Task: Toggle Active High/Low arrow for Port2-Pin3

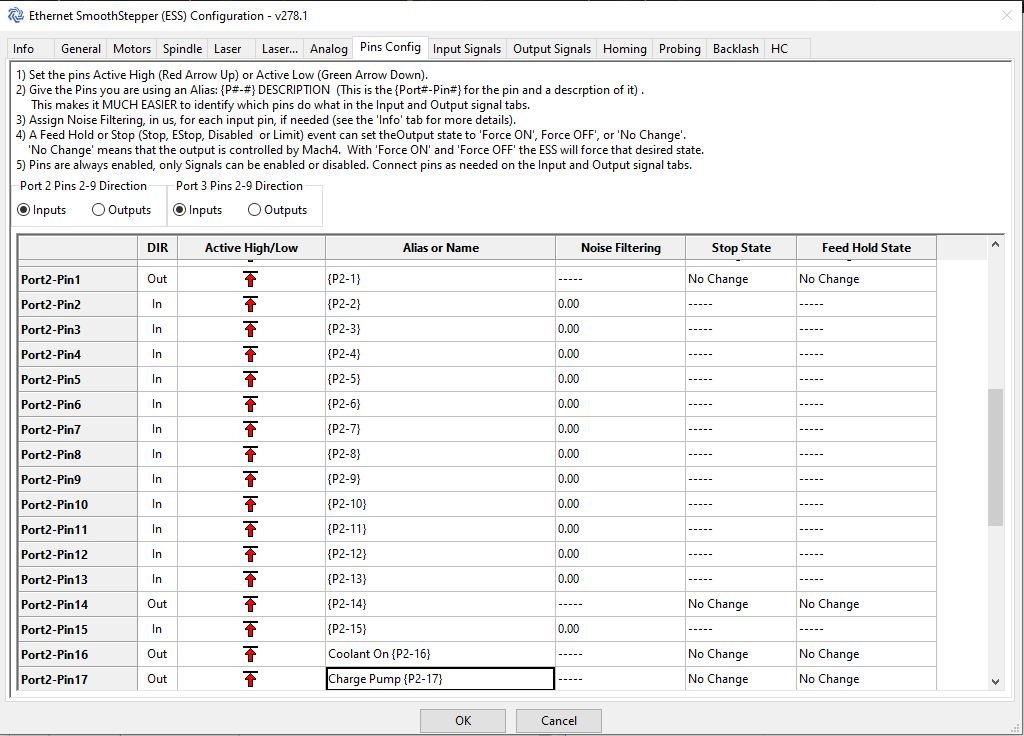Action: 250,329
